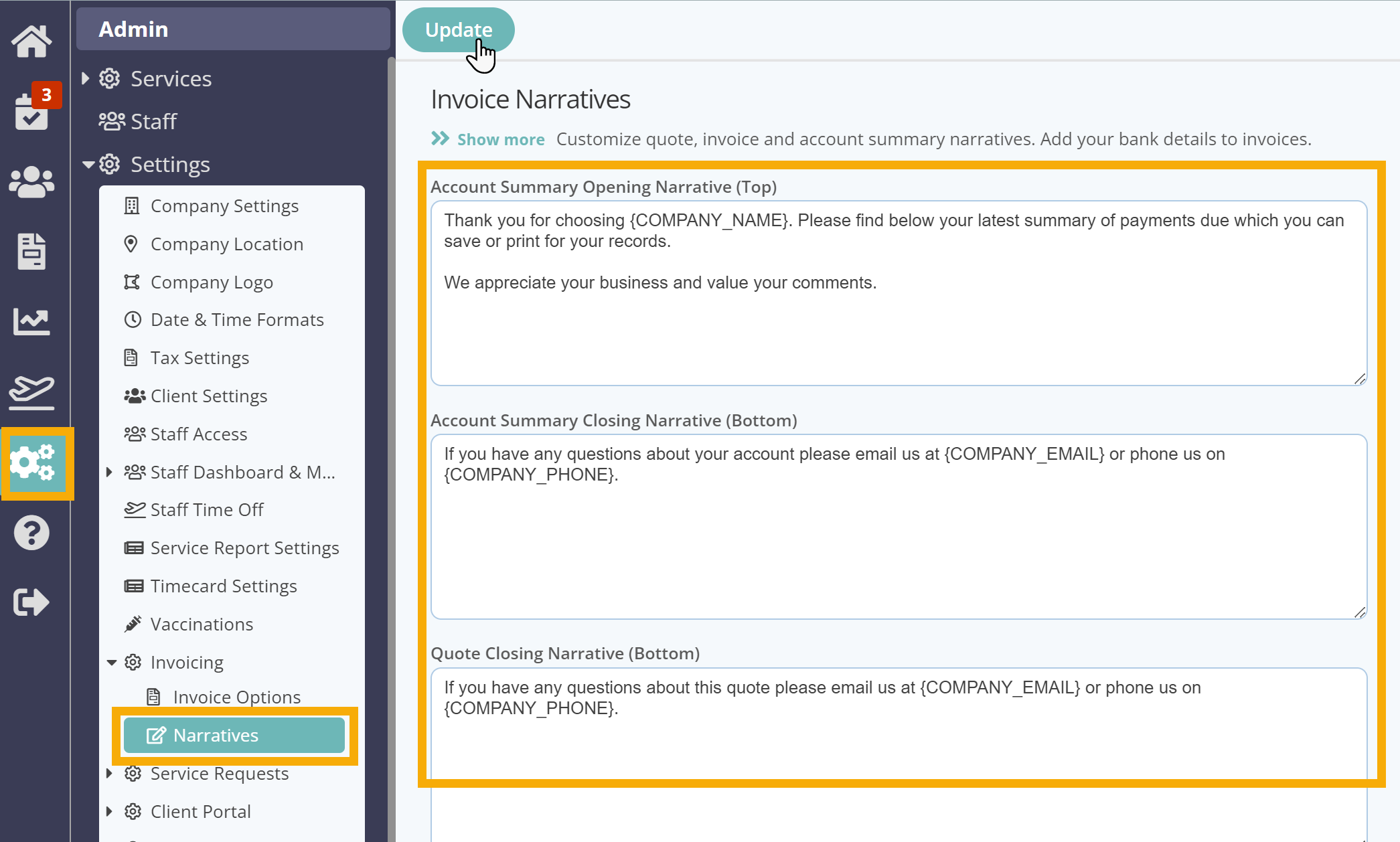Open the Clients group icon in sidebar
This screenshot has width=1400, height=842.
31,181
